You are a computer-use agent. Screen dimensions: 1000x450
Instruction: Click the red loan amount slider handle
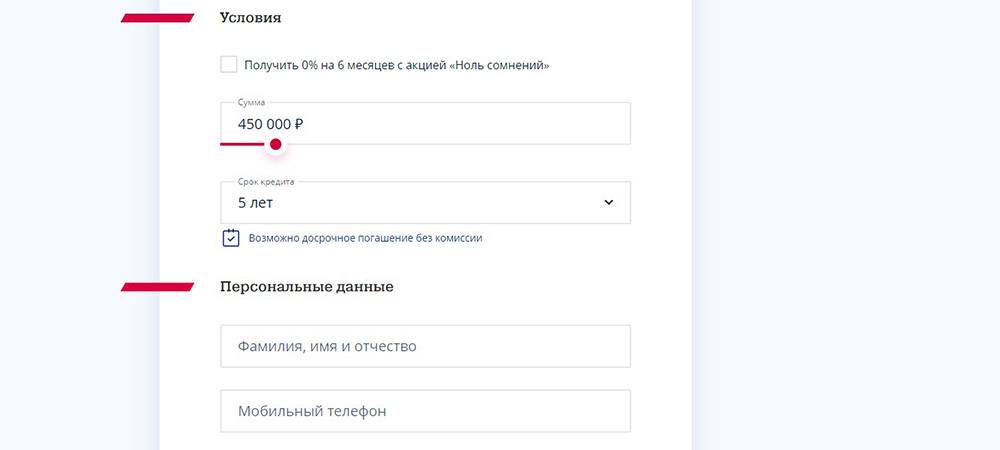pyautogui.click(x=276, y=144)
